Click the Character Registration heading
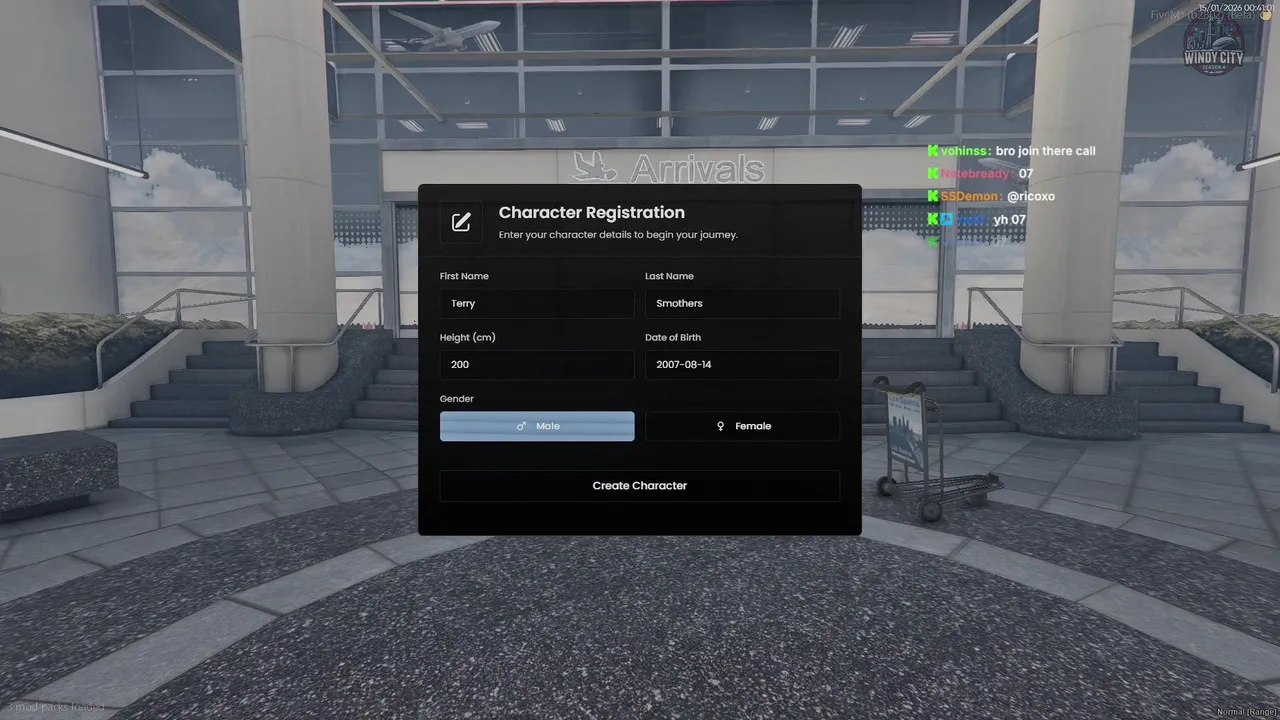Viewport: 1280px width, 720px height. 592,213
